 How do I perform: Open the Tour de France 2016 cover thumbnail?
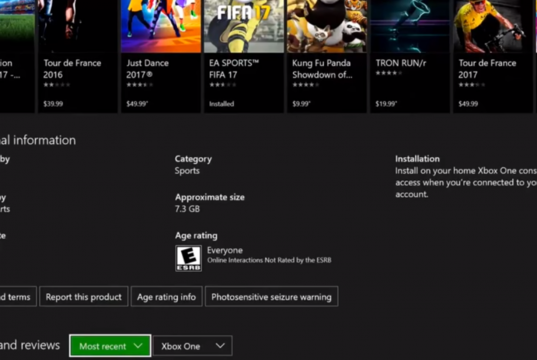tap(78, 26)
